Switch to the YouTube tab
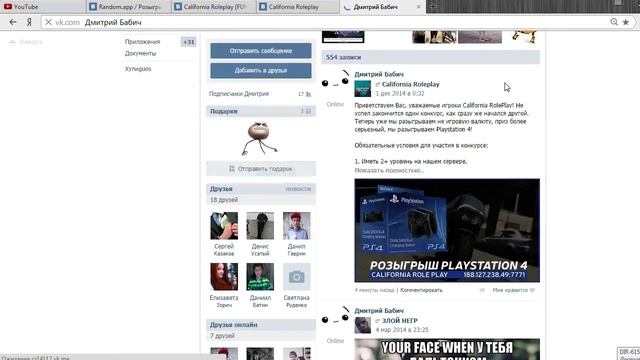 [x=43, y=7]
